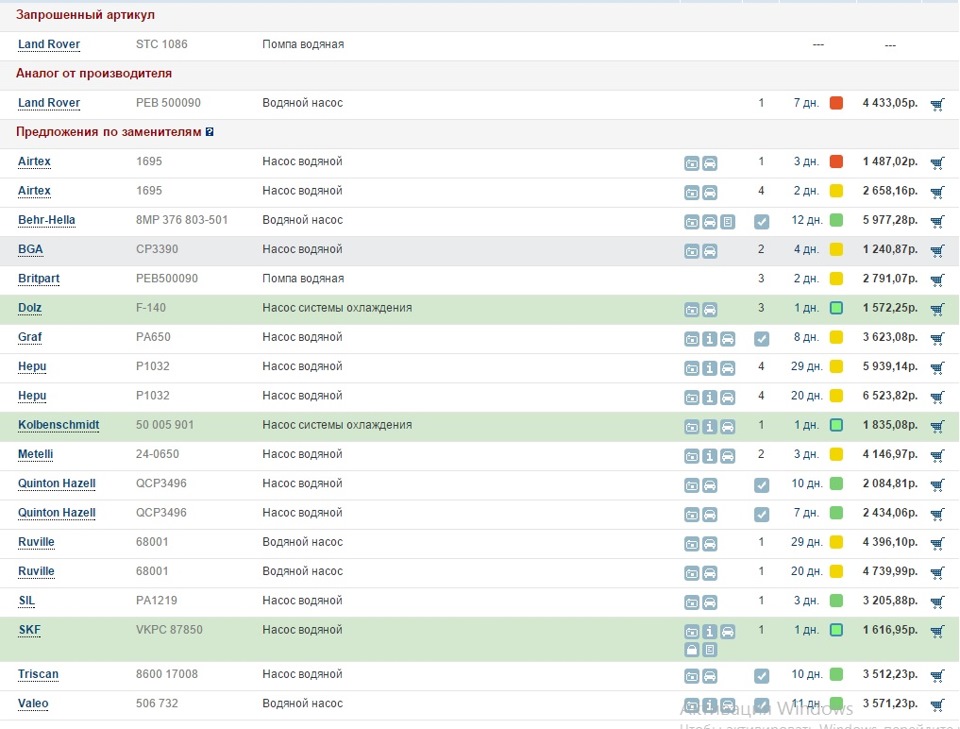Viewport: 960px width, 729px height.
Task: Add the Dolz F-140 pump to cart
Action: click(x=937, y=309)
